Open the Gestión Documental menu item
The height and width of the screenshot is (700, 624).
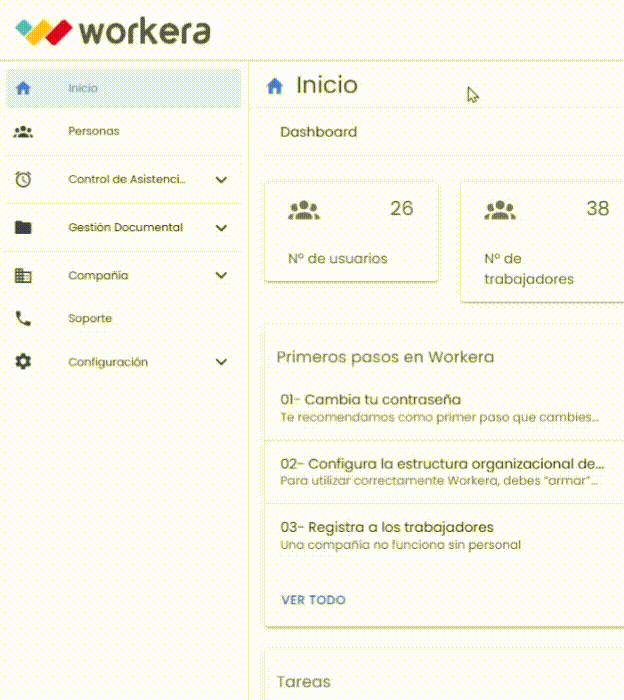(x=124, y=227)
